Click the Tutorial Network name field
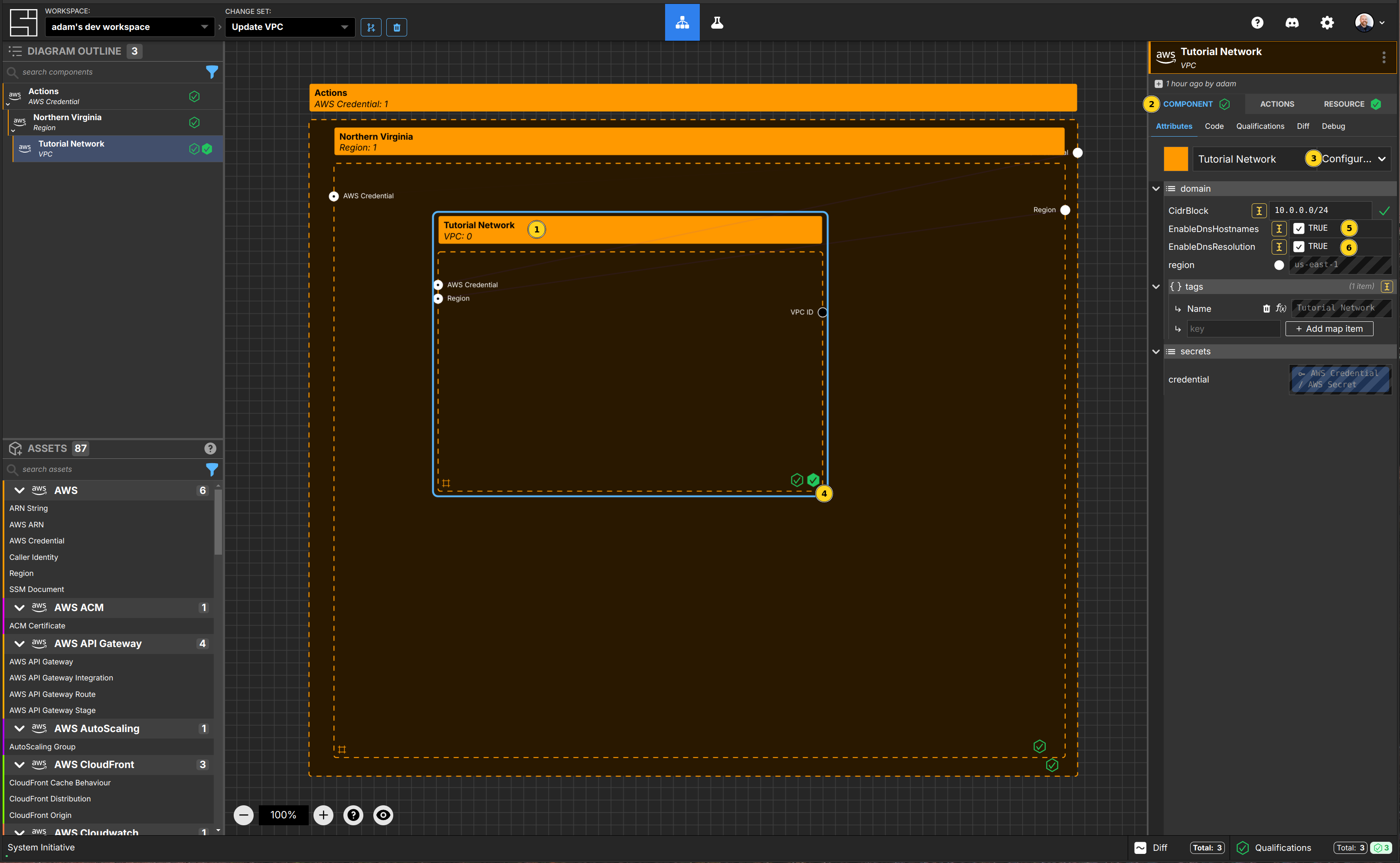 1253,159
